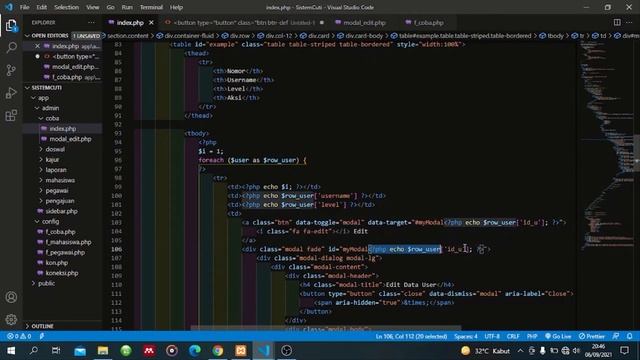The image size is (640, 360).
Task: Click the PHP language mode indicator
Action: pyautogui.click(x=532, y=336)
